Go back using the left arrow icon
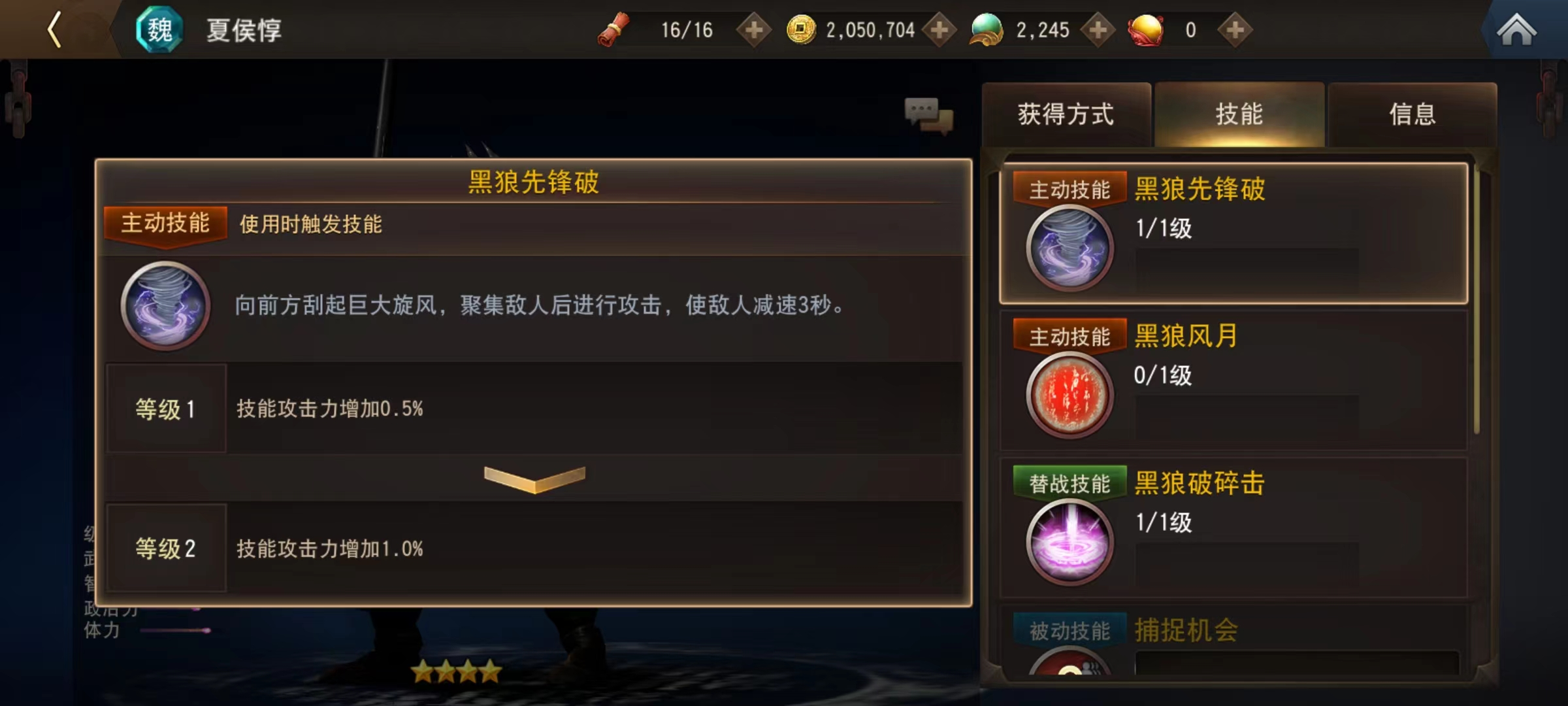 [x=55, y=30]
